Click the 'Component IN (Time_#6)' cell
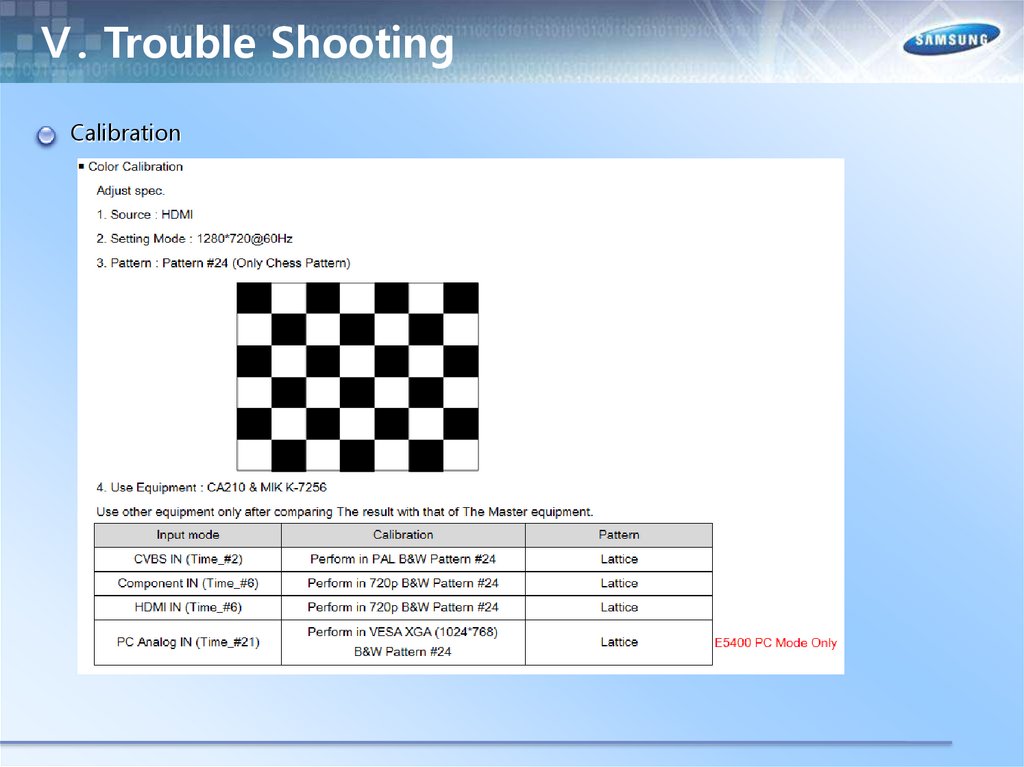Viewport: 1024px width, 767px height. point(188,583)
